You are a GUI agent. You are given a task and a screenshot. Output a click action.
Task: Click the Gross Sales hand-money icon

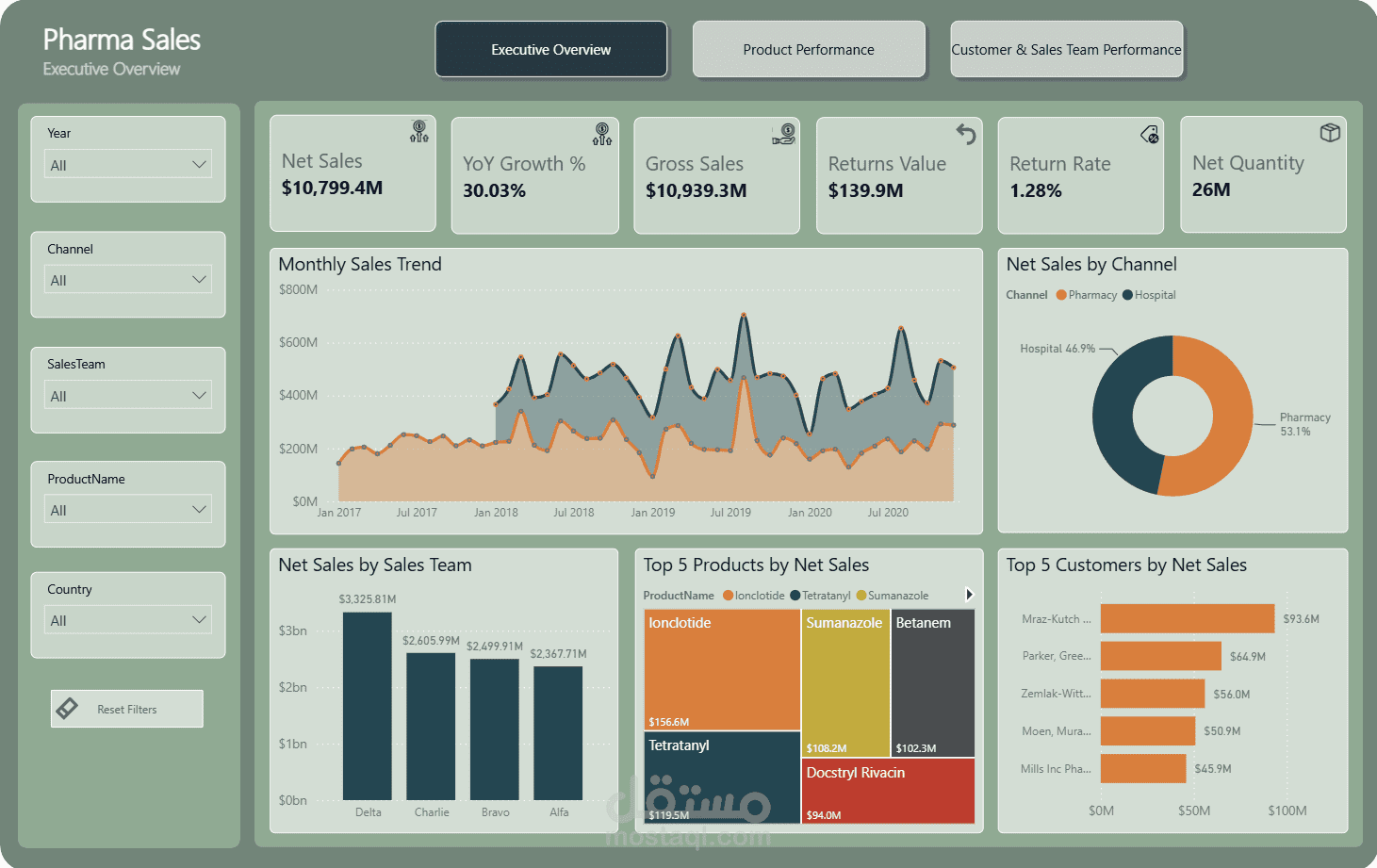click(784, 134)
